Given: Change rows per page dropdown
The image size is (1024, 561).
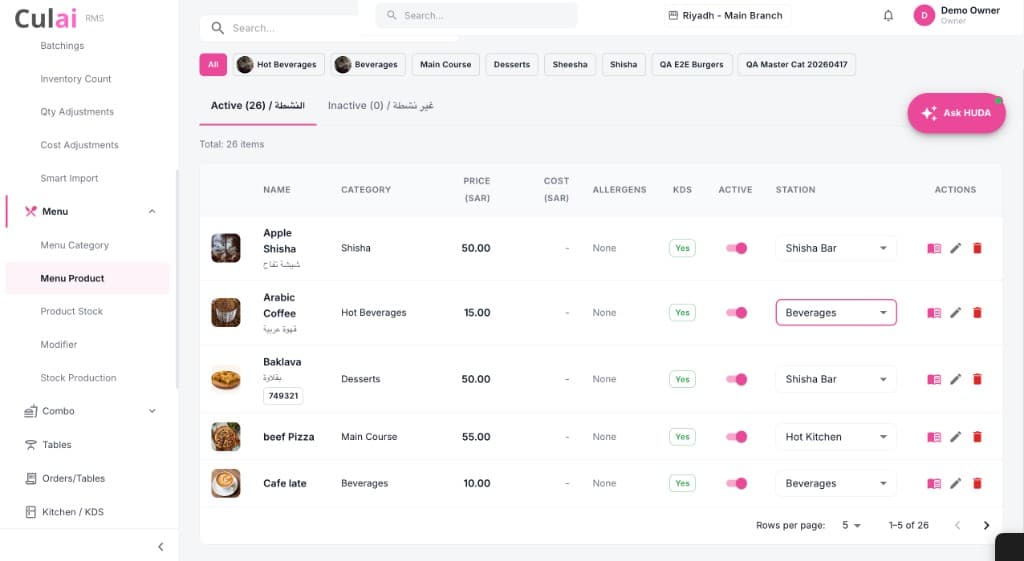Looking at the screenshot, I should point(851,525).
